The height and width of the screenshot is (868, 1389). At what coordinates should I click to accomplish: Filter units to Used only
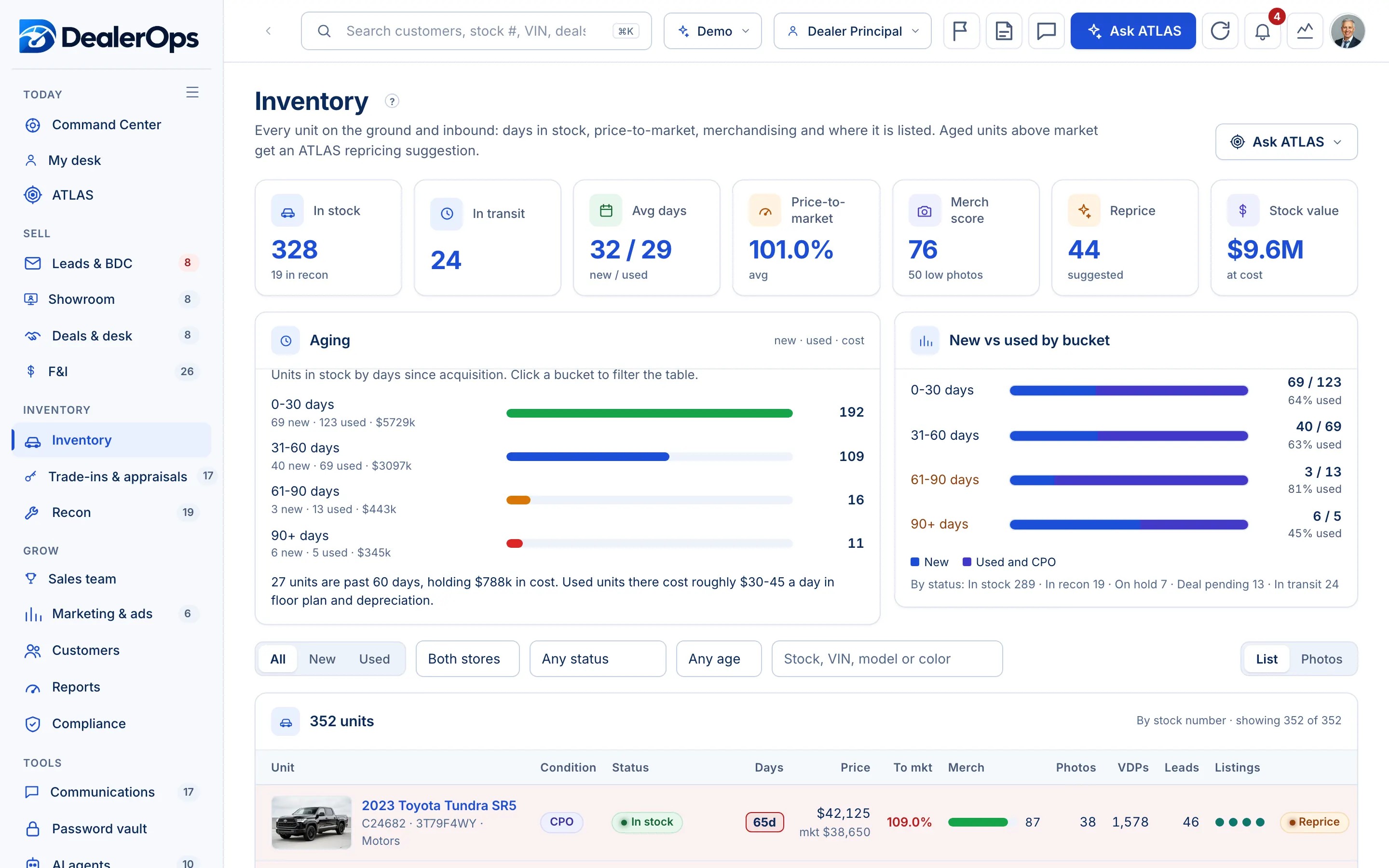point(374,659)
